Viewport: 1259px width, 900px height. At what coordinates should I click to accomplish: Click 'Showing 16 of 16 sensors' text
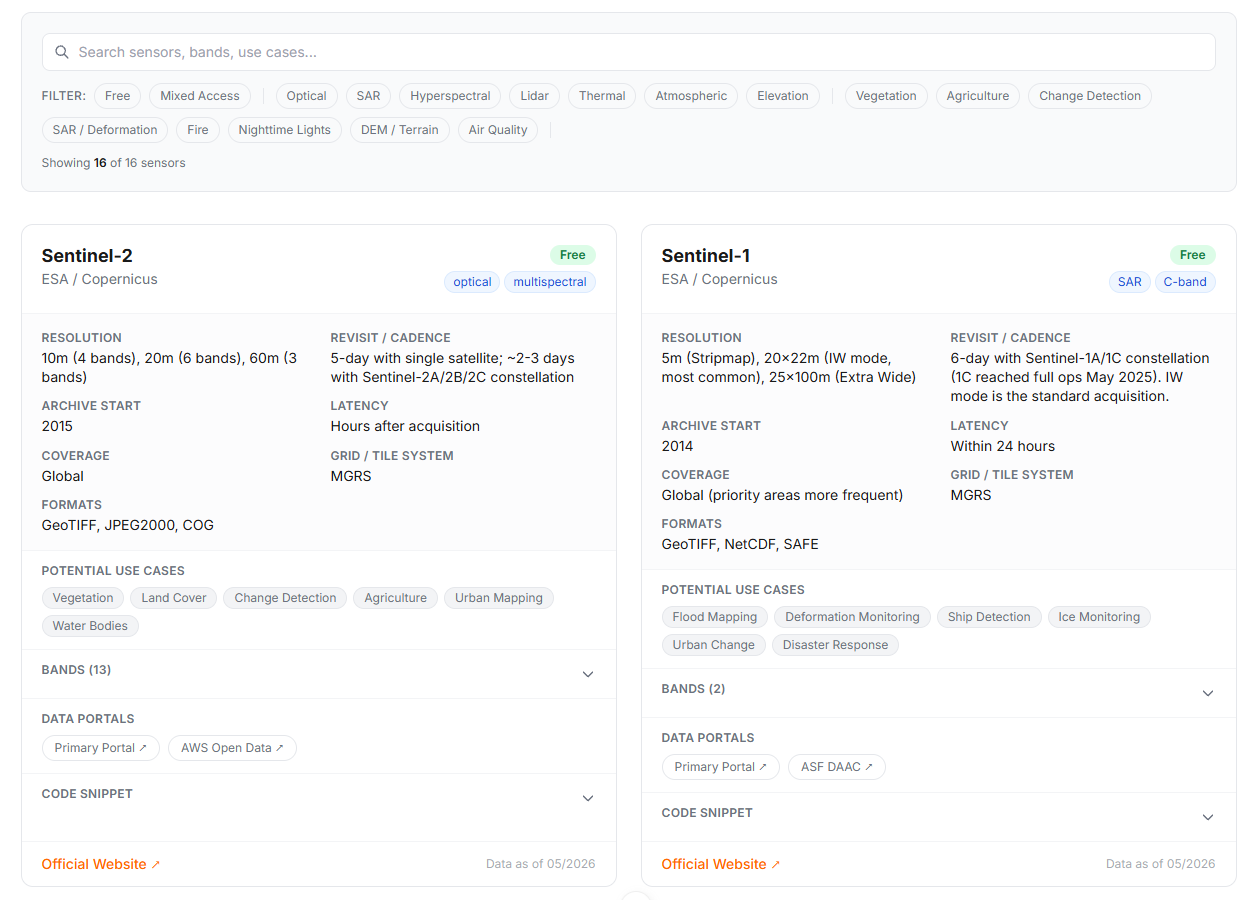113,163
